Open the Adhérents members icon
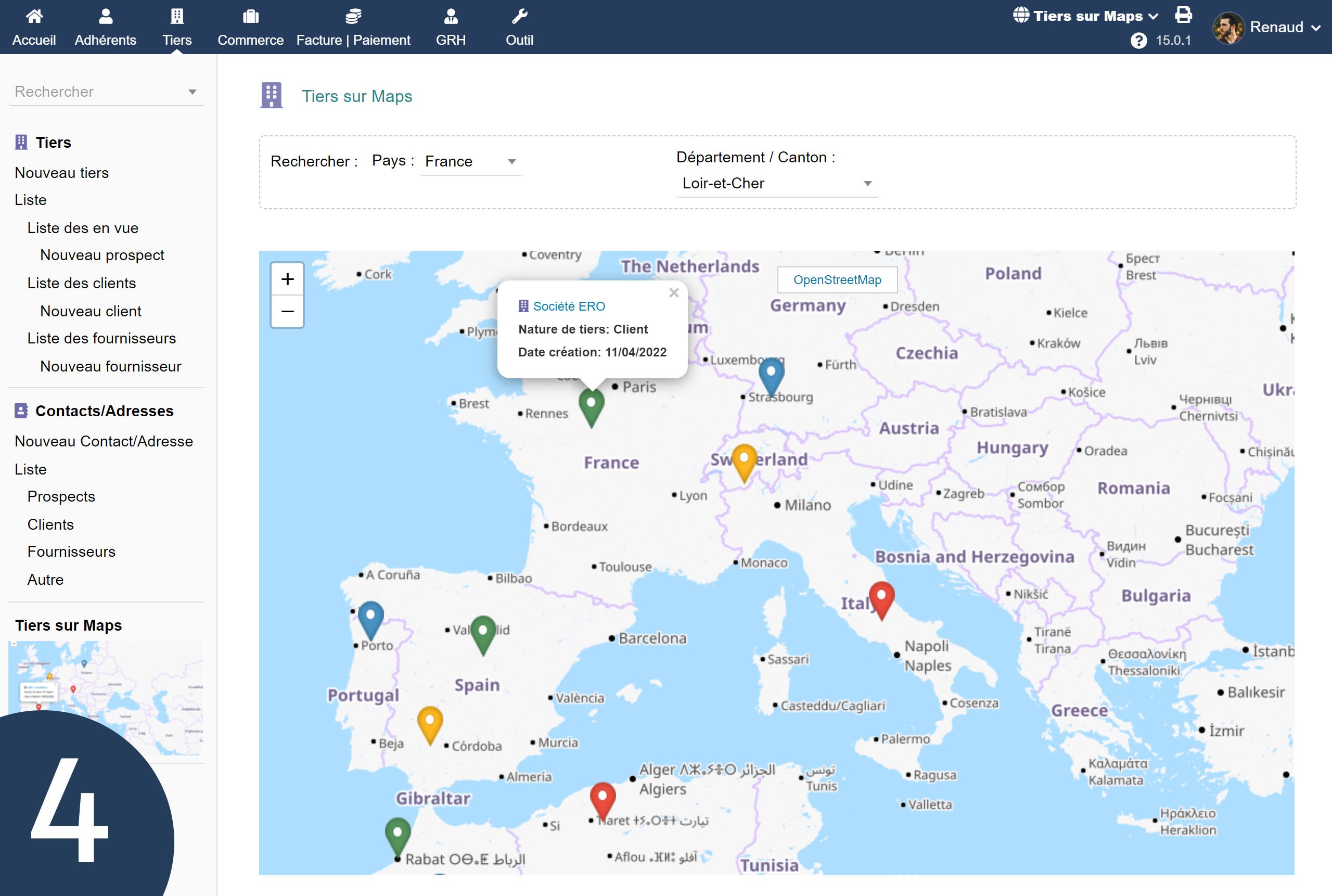 tap(105, 16)
